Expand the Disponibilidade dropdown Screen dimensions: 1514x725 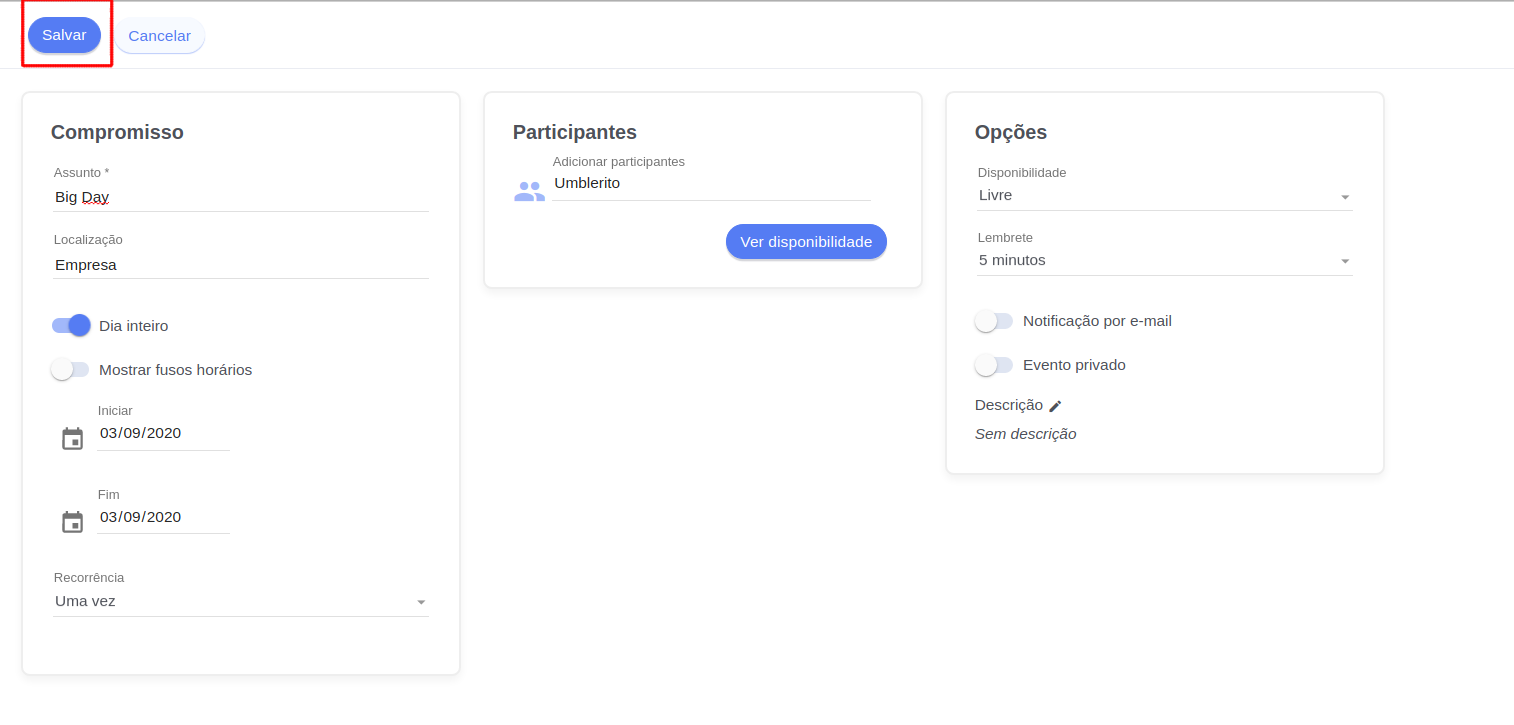click(x=1164, y=196)
